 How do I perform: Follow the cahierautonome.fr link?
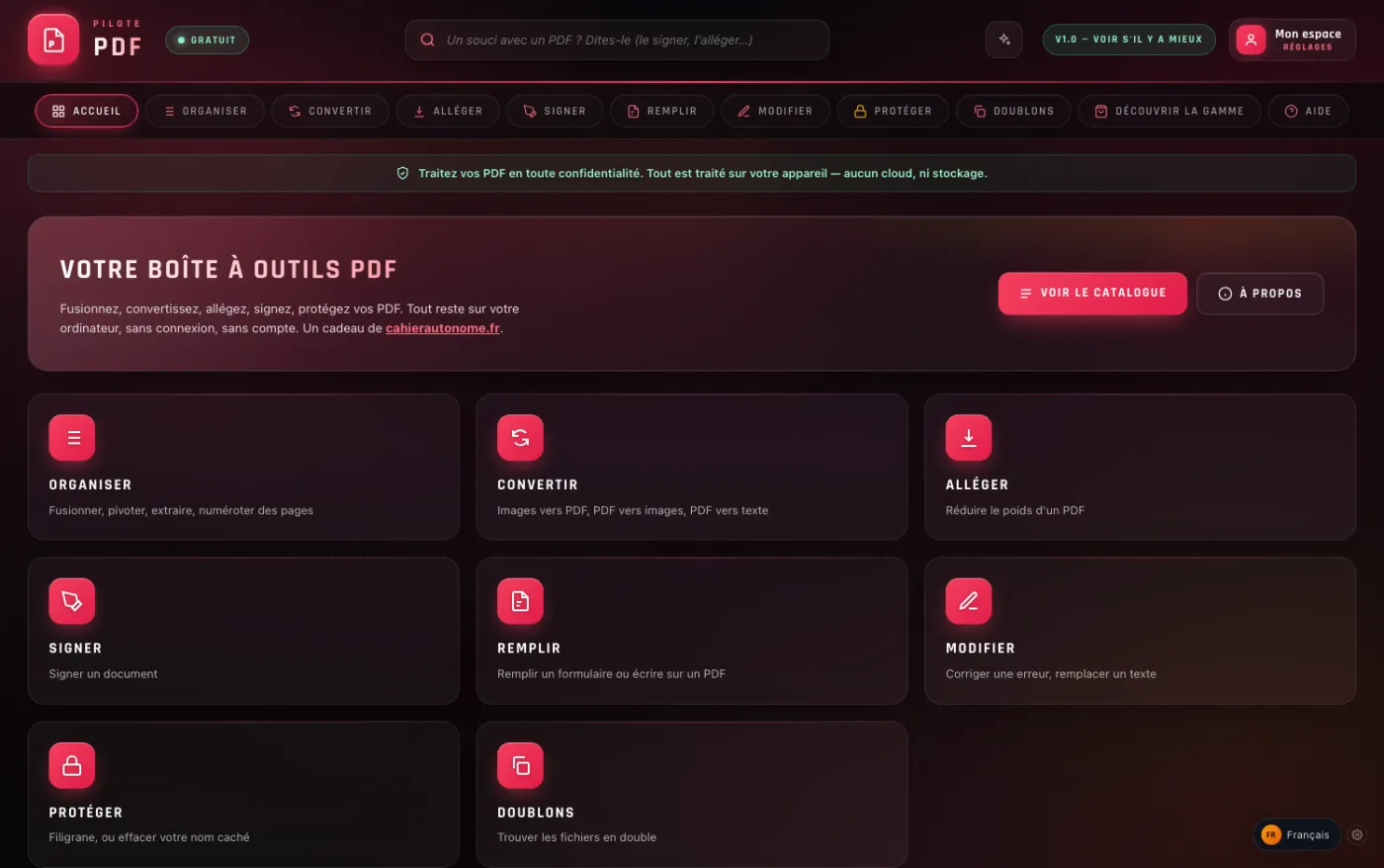(443, 328)
